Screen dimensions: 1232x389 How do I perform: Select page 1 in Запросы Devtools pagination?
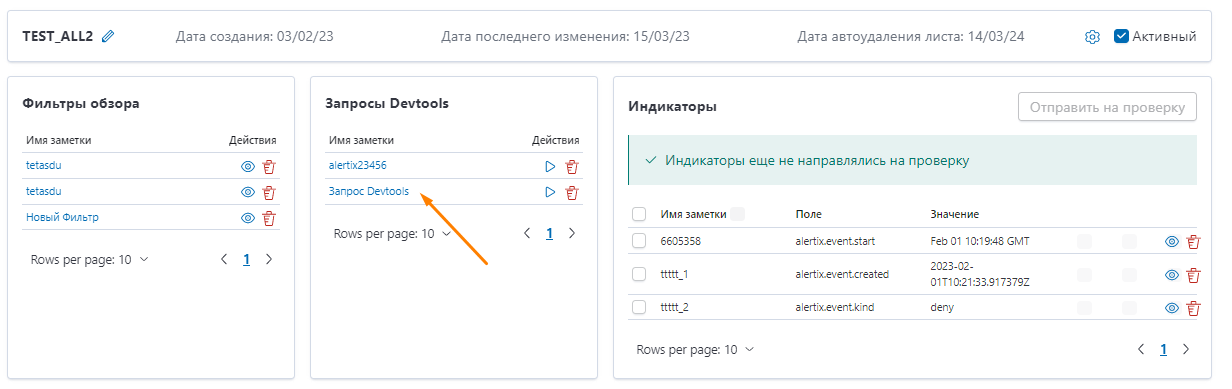pyautogui.click(x=549, y=233)
